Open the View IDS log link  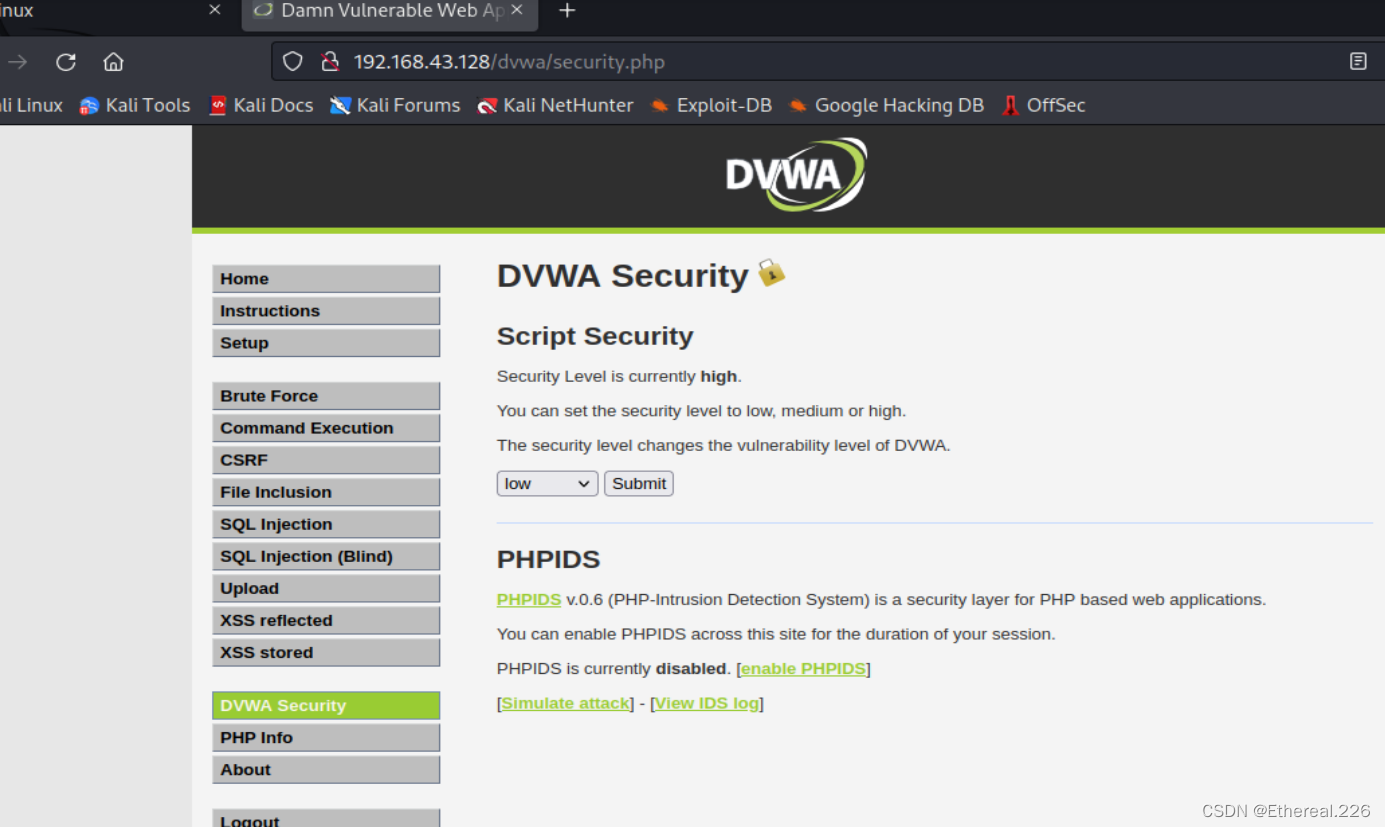coord(707,703)
